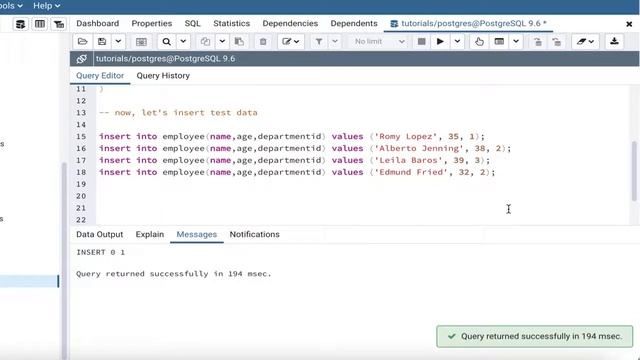Click the Rollback transaction icon
This screenshot has width=640, height=360.
pos(557,41)
